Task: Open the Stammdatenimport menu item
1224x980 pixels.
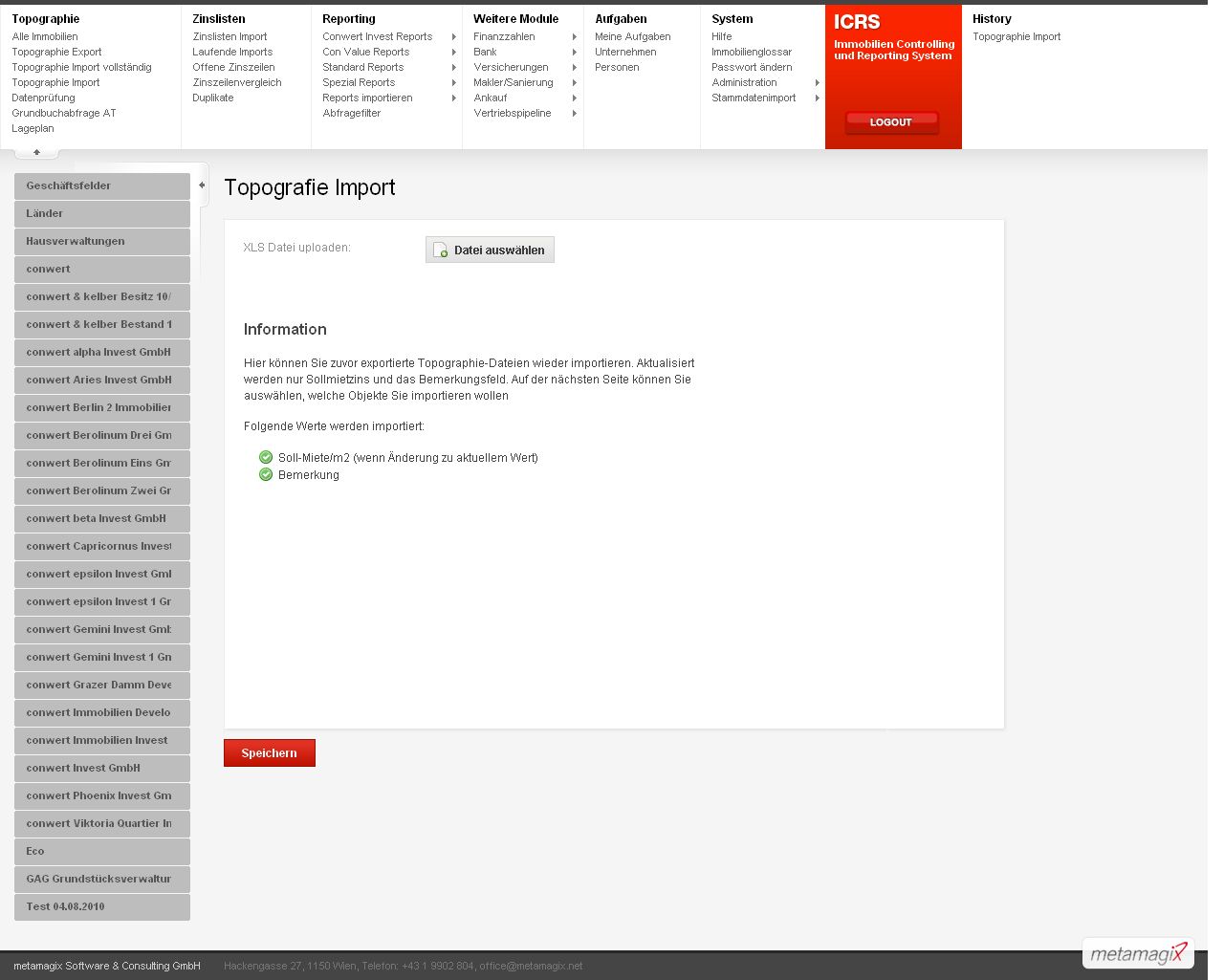Action: pyautogui.click(x=754, y=98)
